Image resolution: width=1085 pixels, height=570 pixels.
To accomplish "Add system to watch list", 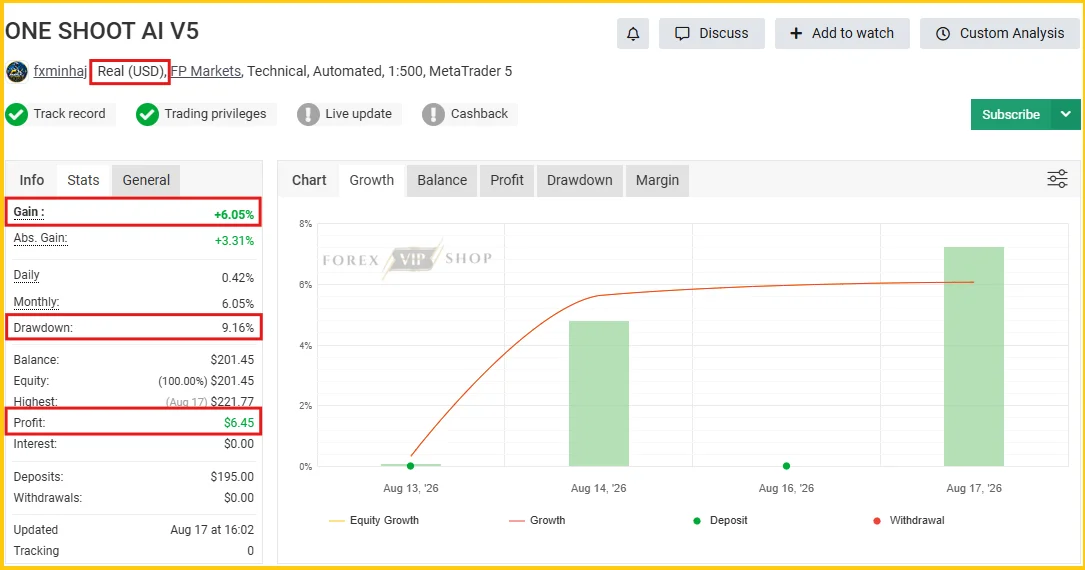I will pos(842,33).
